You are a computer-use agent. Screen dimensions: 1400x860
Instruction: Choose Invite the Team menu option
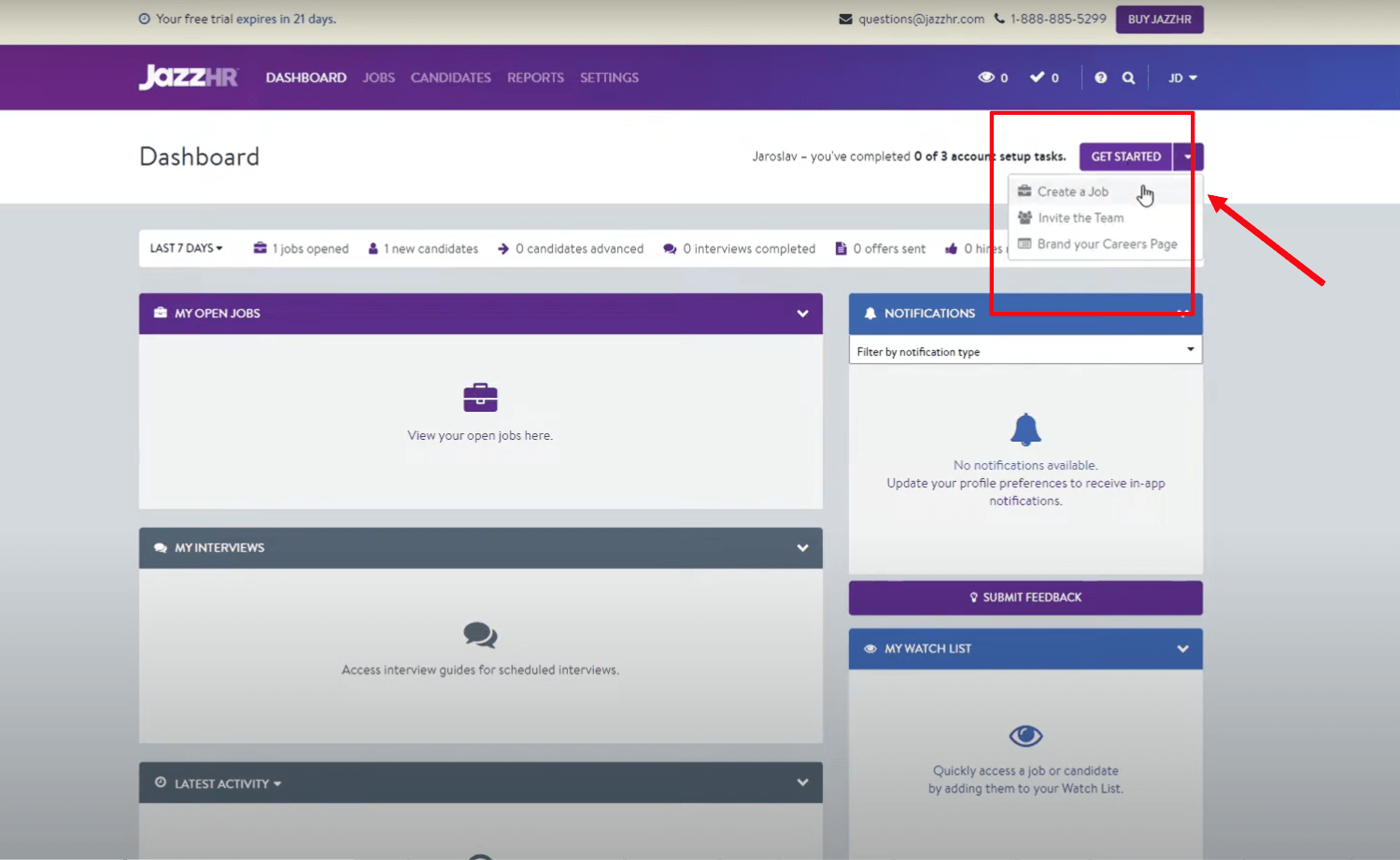1081,218
